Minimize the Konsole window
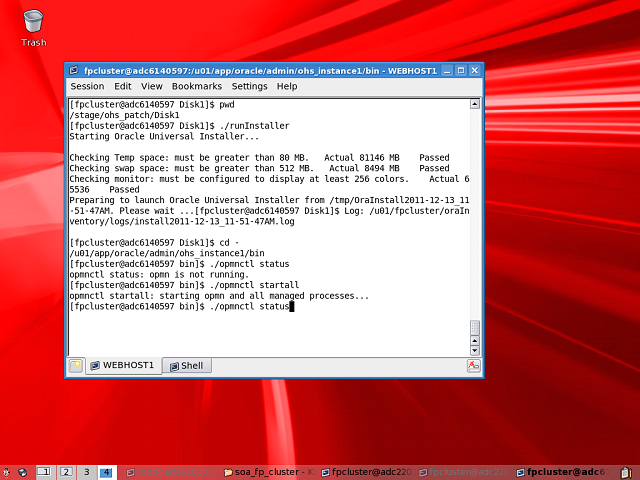 tap(447, 71)
